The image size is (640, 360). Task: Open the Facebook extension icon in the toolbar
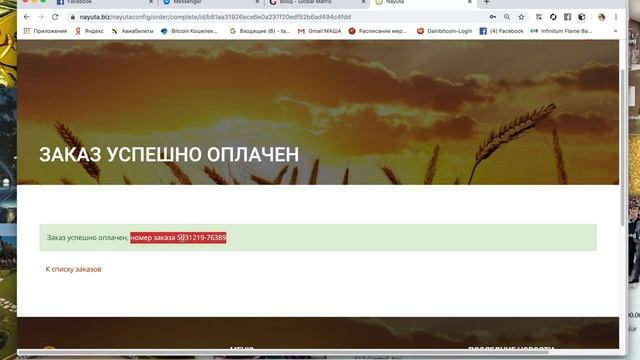[567, 17]
